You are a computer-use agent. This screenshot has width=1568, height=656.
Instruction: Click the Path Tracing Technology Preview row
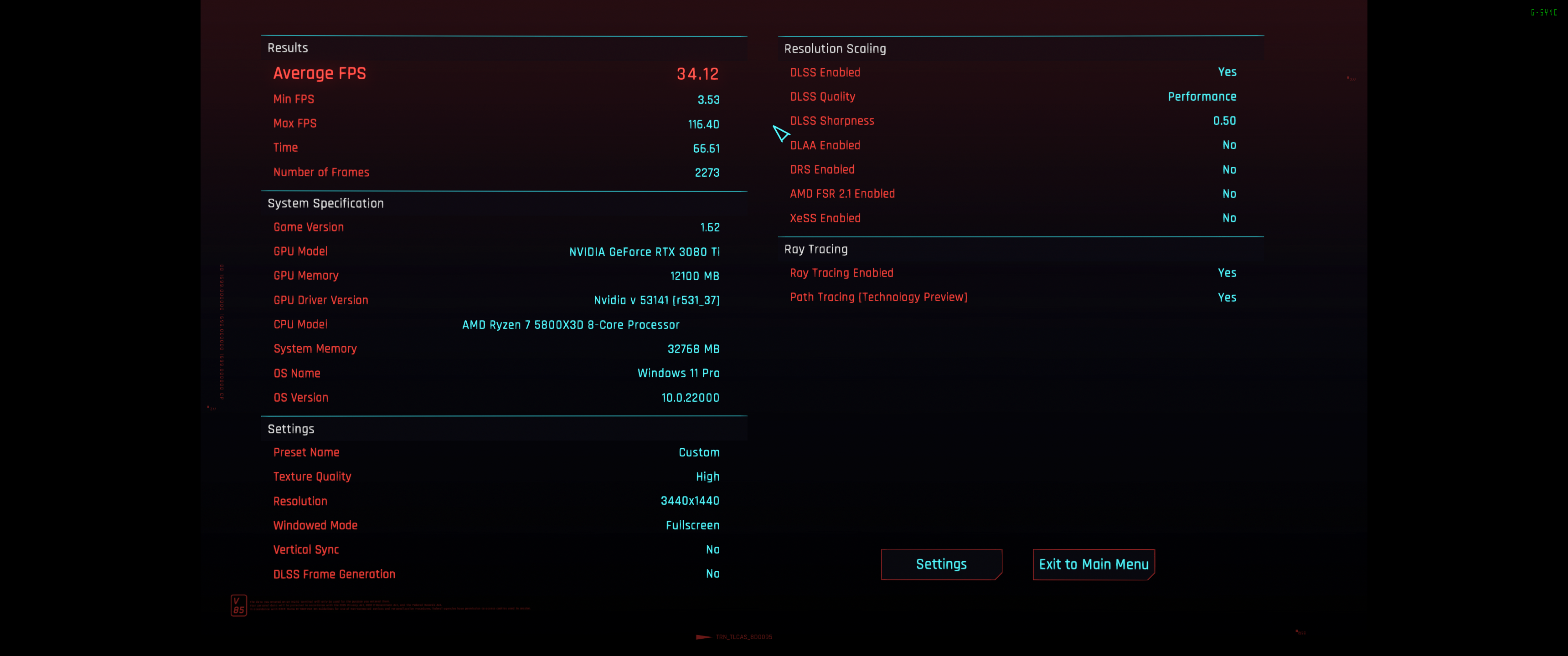[878, 297]
